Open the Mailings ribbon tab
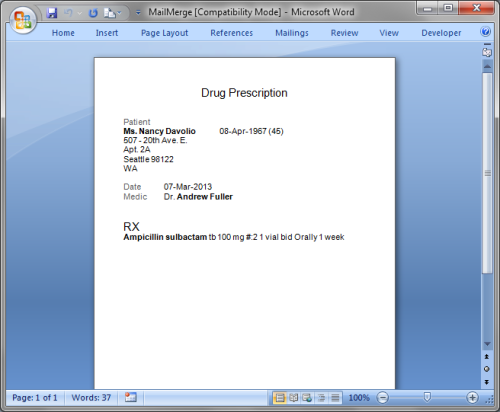Screen dimensions: 500x412 (292, 33)
